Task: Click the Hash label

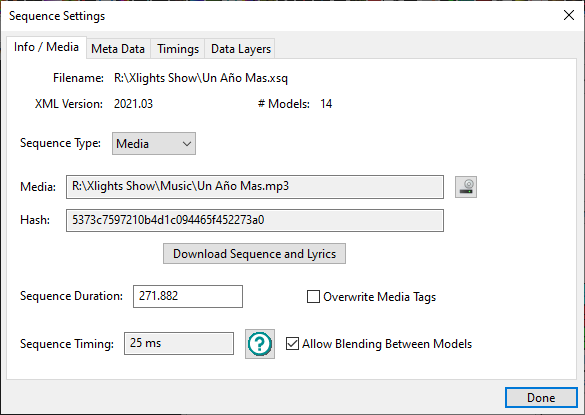Action: (x=35, y=220)
